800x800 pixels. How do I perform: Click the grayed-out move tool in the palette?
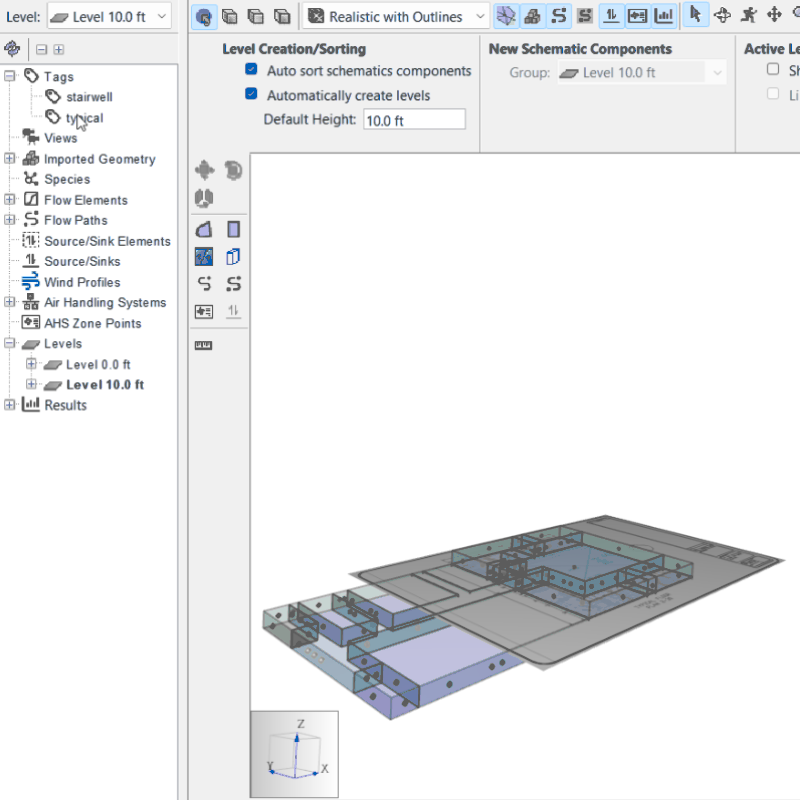click(204, 170)
